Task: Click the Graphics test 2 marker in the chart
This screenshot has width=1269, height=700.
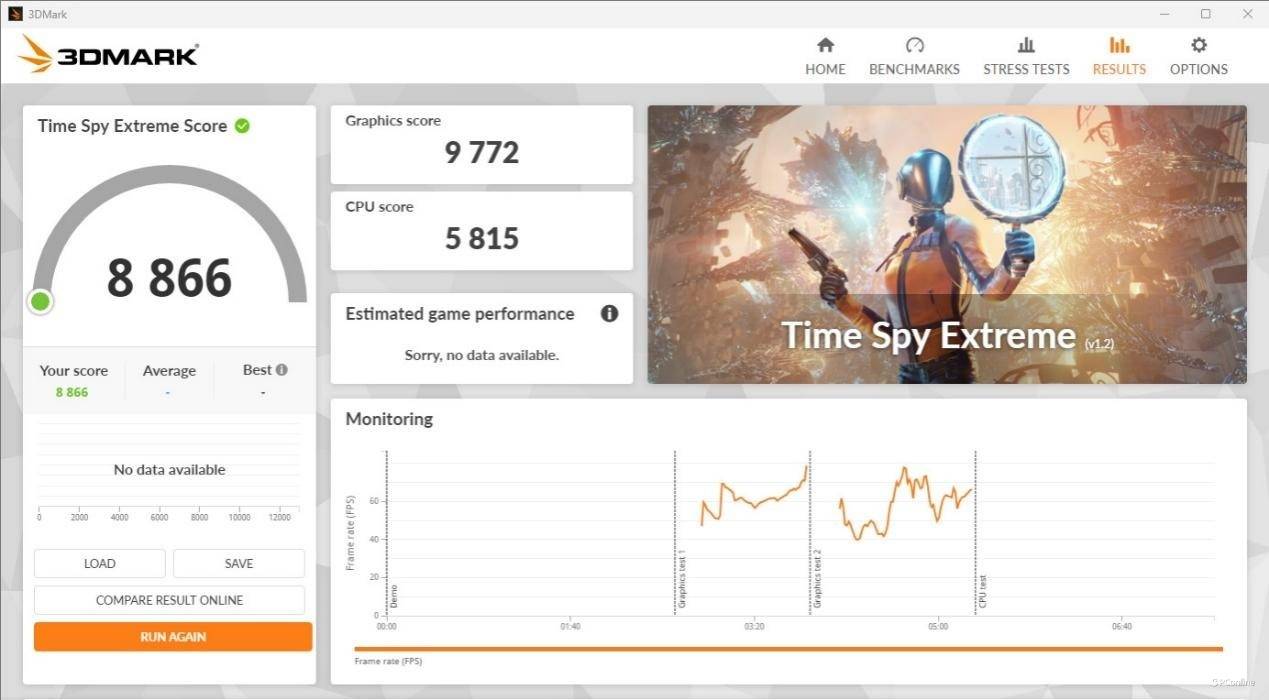Action: pyautogui.click(x=817, y=578)
